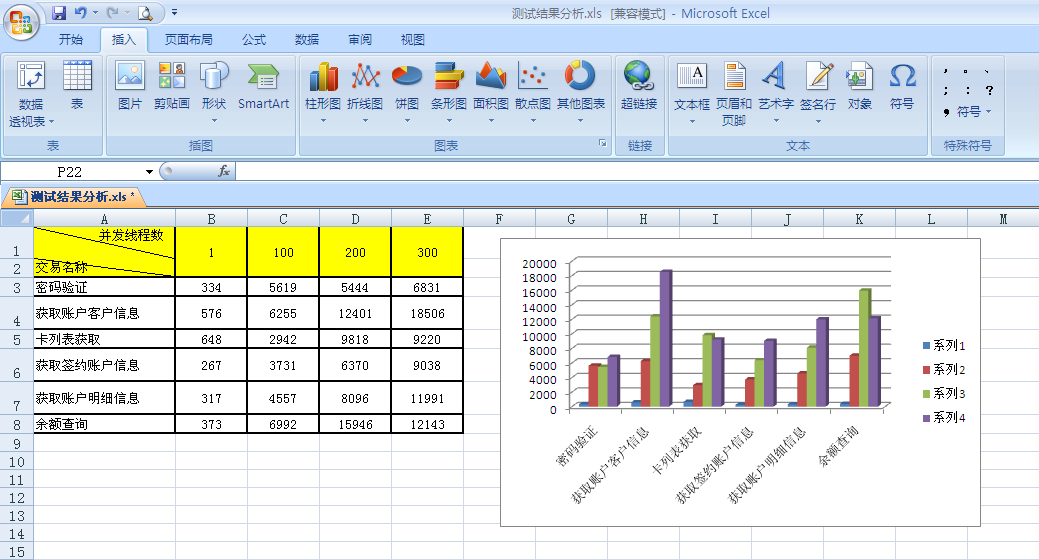Viewport: 1039px width, 560px height.
Task: Insert a text box (文本框)
Action: tap(691, 85)
